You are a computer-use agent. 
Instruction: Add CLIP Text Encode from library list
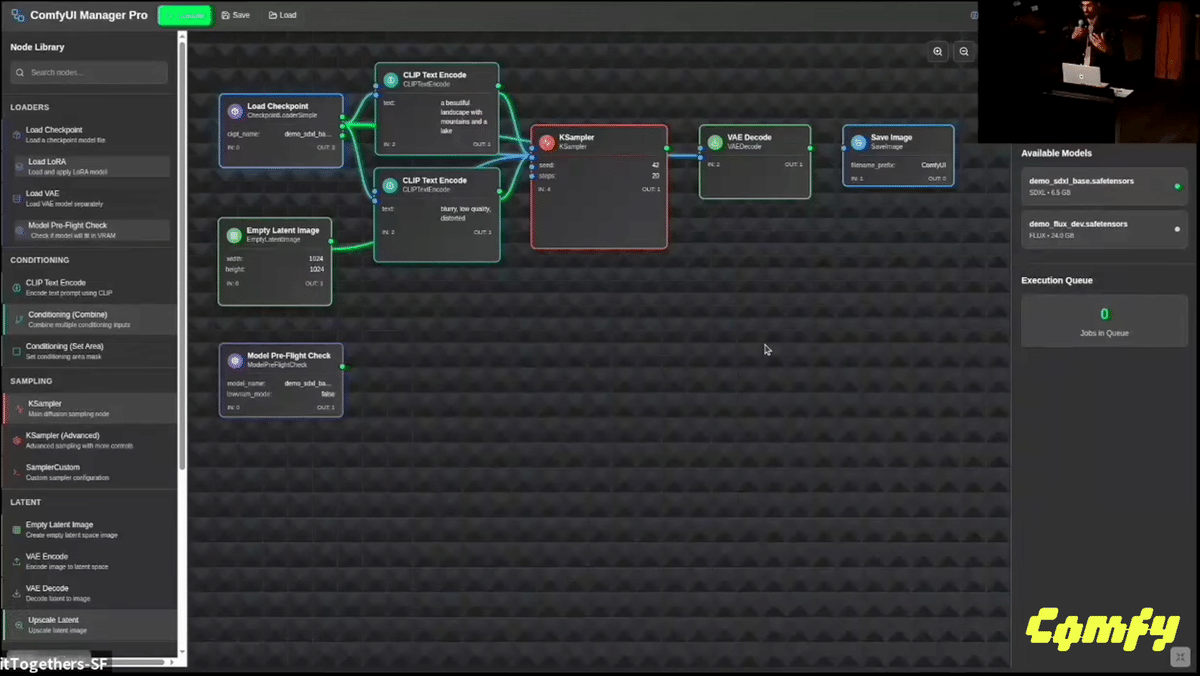(x=88, y=287)
